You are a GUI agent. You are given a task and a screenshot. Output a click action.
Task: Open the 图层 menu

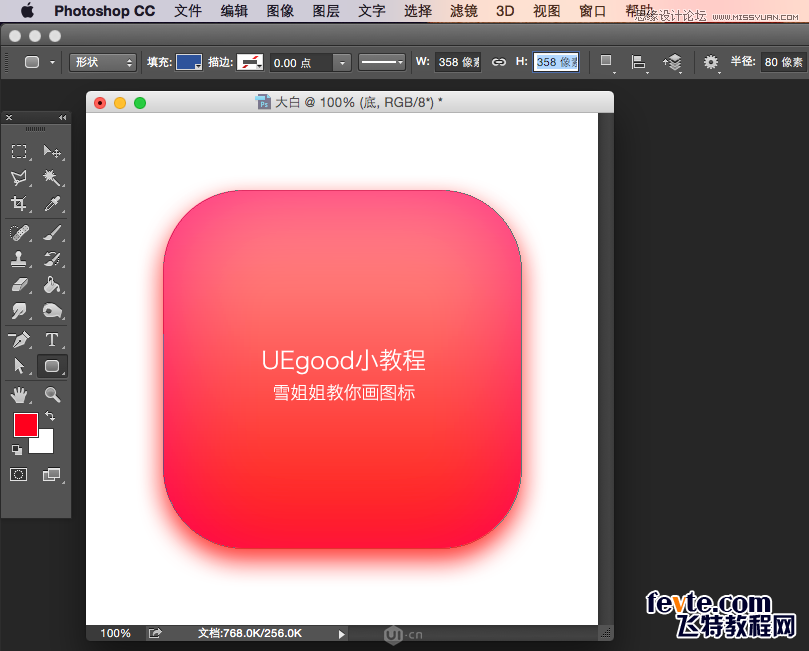[326, 11]
